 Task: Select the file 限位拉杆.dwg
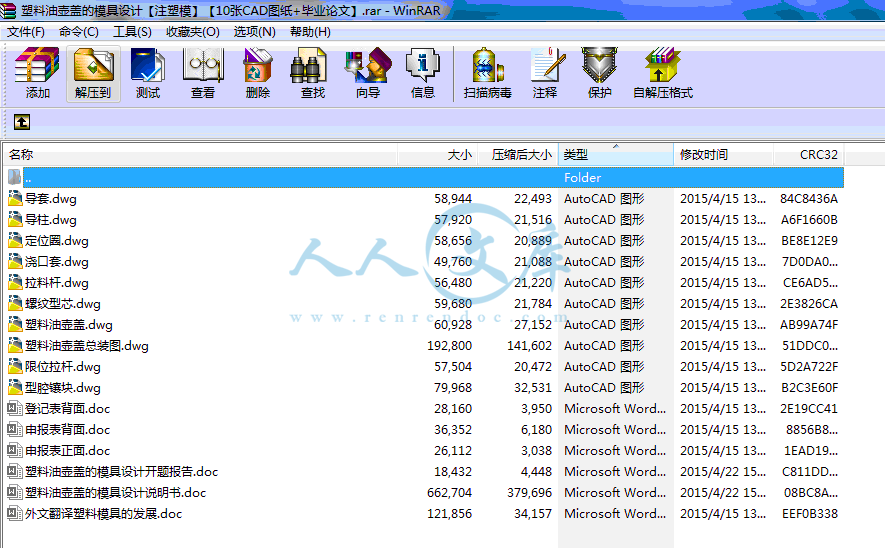coord(63,367)
